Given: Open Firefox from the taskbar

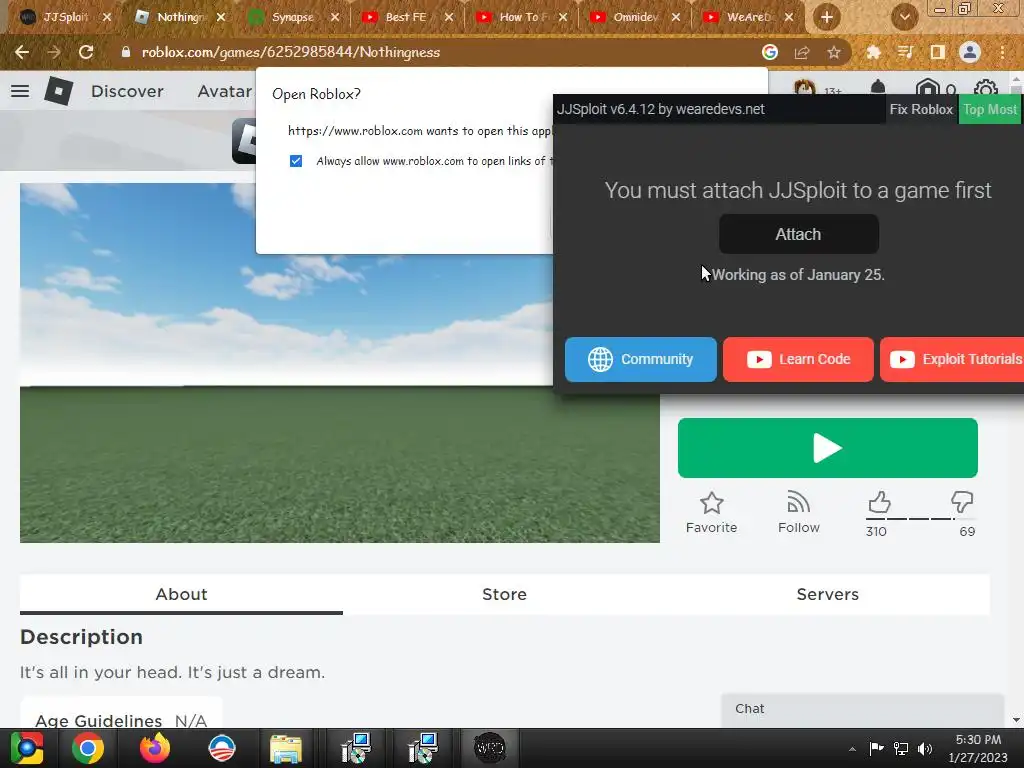Looking at the screenshot, I should coord(155,748).
